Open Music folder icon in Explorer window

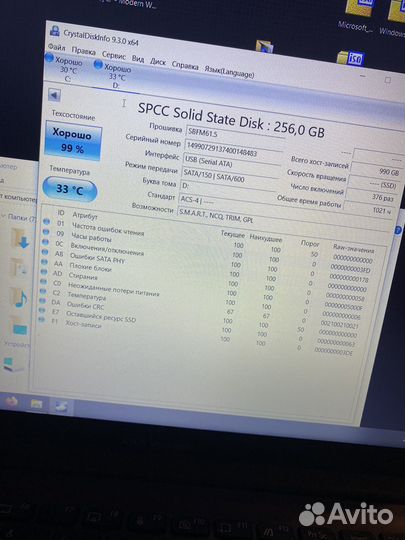pos(19,297)
